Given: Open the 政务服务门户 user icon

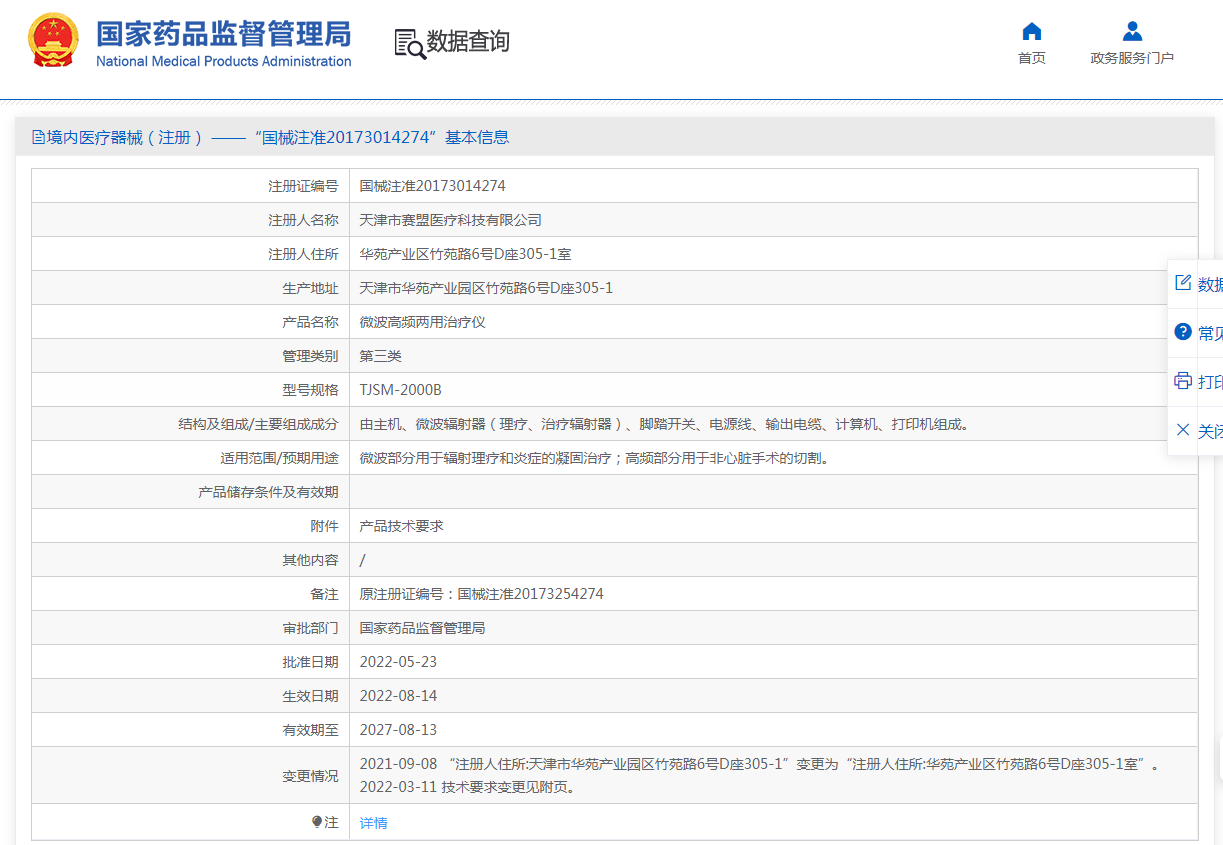Looking at the screenshot, I should point(1132,31).
